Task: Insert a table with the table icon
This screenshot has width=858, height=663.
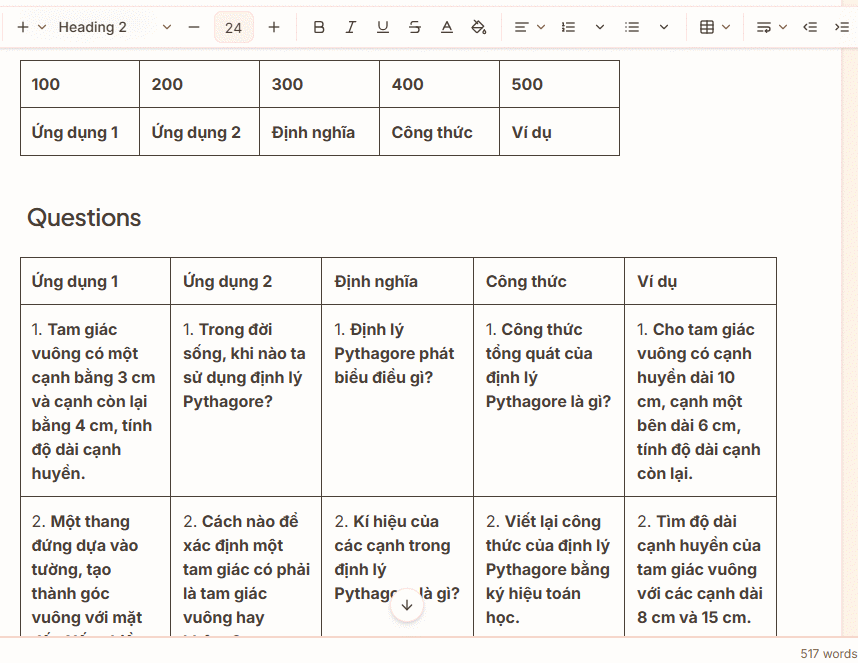Action: coord(709,27)
